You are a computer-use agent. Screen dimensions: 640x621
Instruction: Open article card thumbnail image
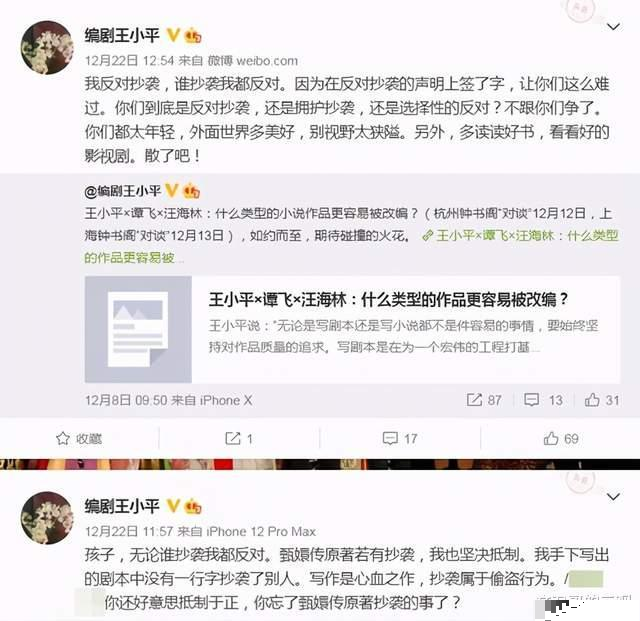138,329
